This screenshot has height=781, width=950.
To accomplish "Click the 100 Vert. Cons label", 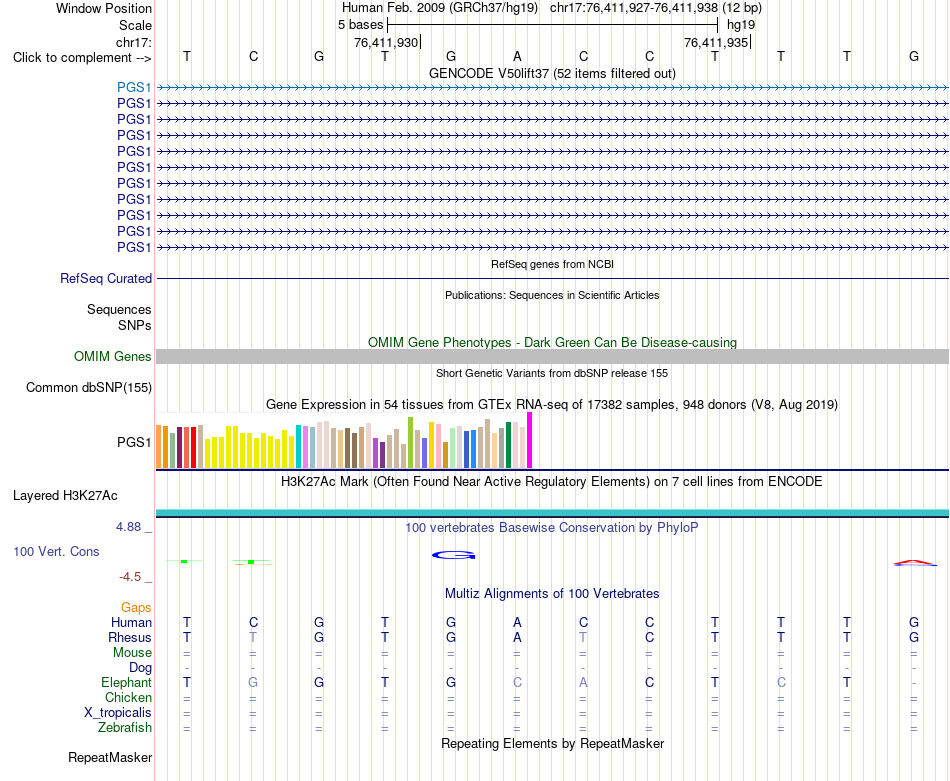I will point(56,551).
